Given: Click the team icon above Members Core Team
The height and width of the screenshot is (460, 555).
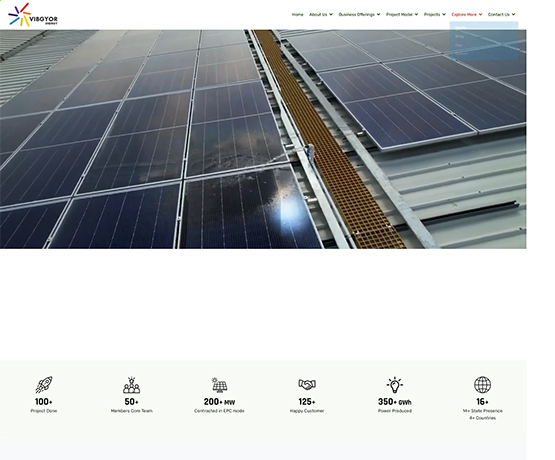Looking at the screenshot, I should 132,385.
